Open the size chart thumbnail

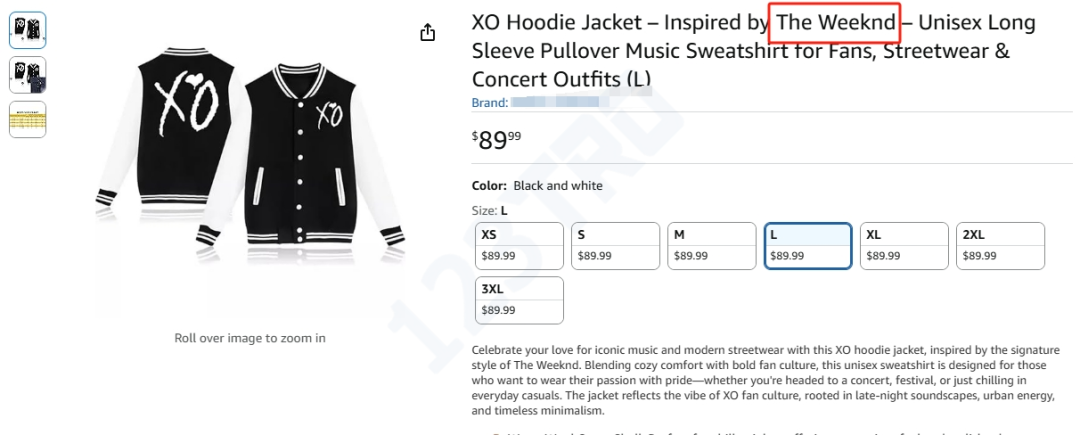click(28, 120)
